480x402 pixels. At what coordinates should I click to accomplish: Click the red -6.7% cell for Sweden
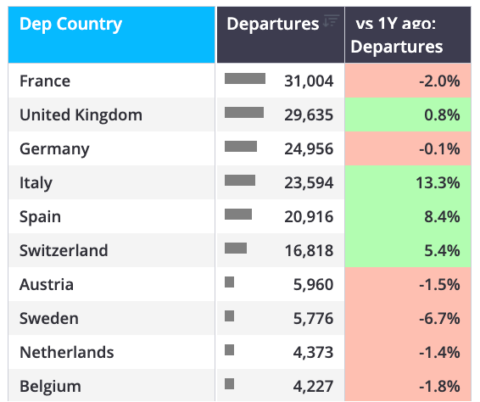(408, 318)
